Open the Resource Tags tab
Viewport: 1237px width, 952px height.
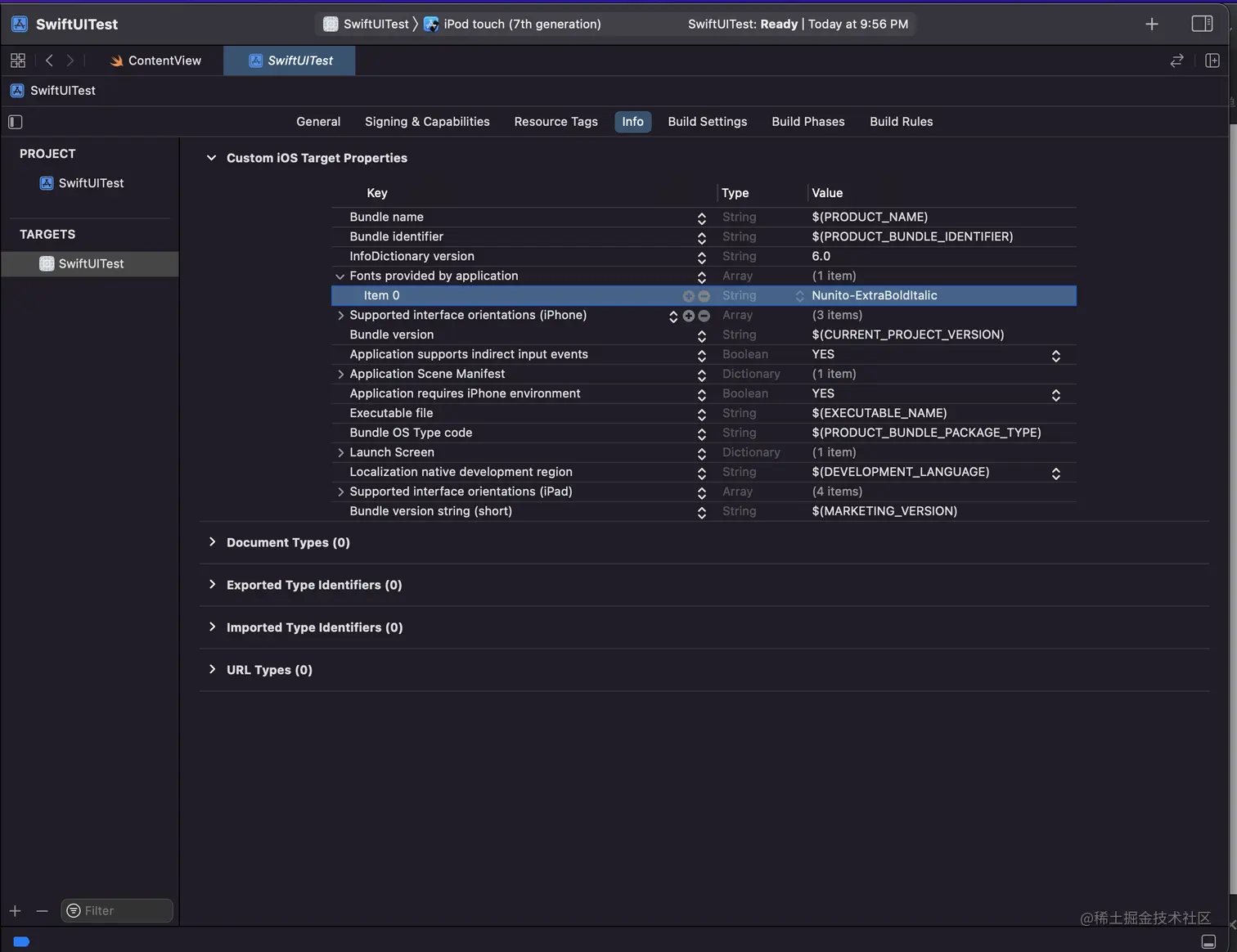coord(556,122)
